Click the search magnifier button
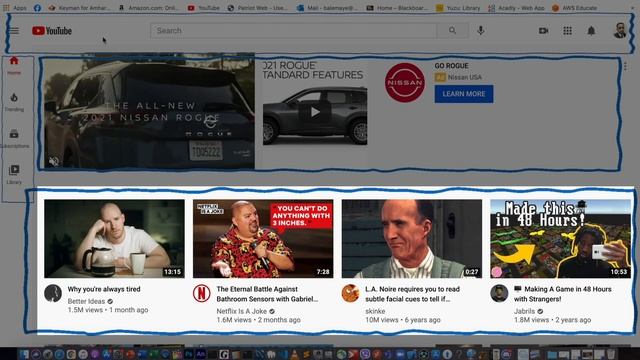The image size is (640, 360). (x=452, y=31)
